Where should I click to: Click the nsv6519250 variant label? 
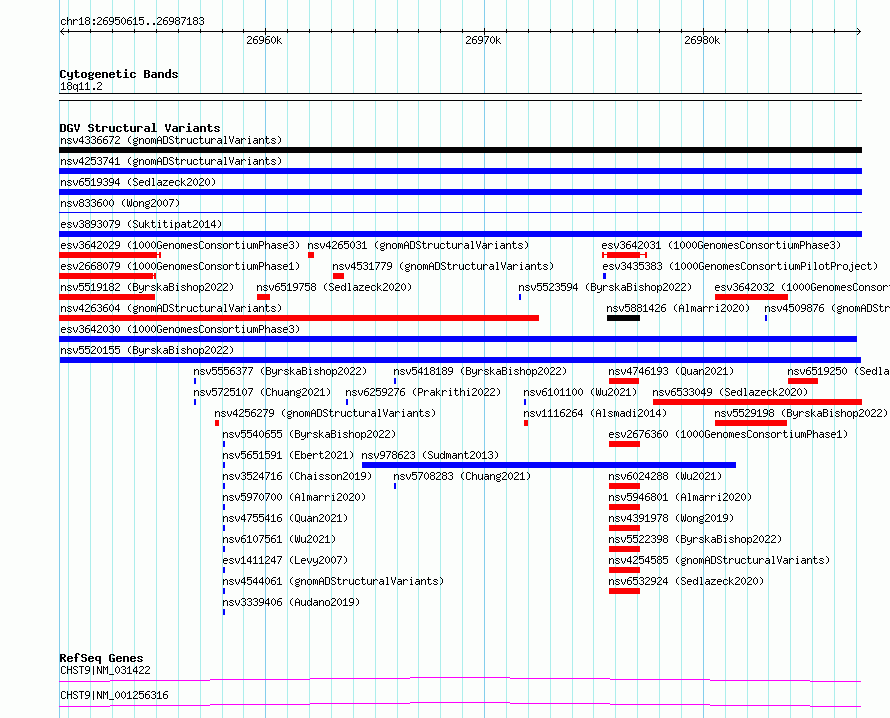pyautogui.click(x=838, y=371)
